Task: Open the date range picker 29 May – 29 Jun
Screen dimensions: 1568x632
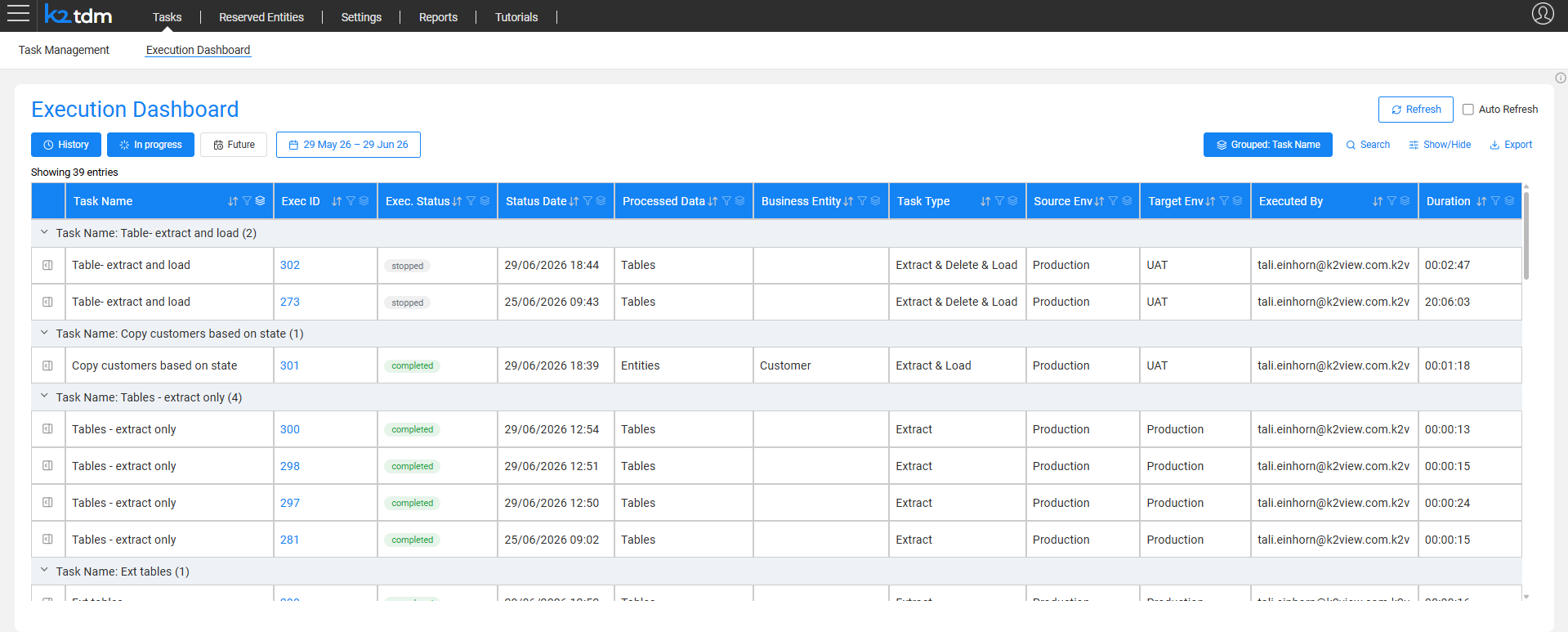Action: coord(348,145)
